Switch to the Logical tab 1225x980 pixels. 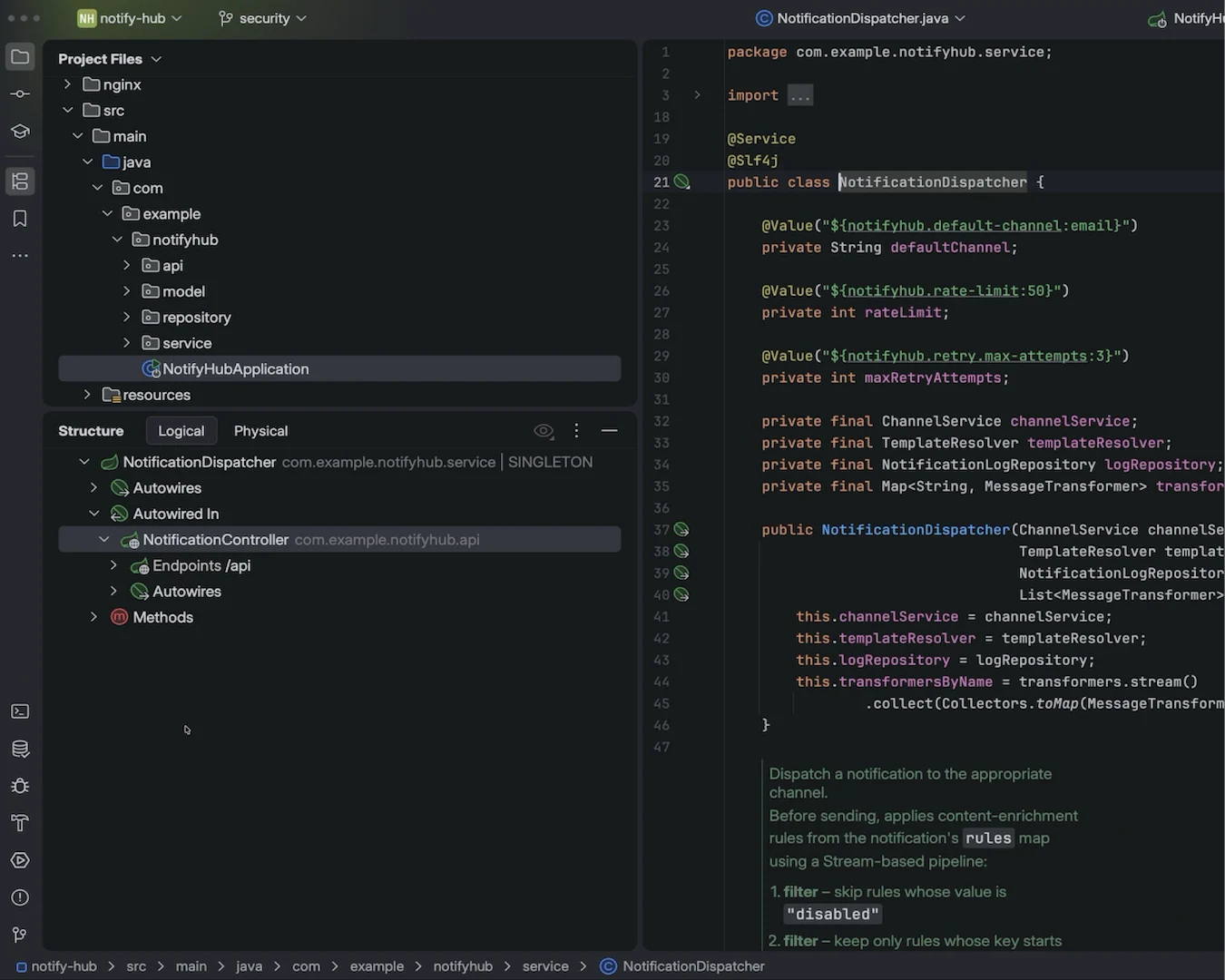tap(181, 431)
